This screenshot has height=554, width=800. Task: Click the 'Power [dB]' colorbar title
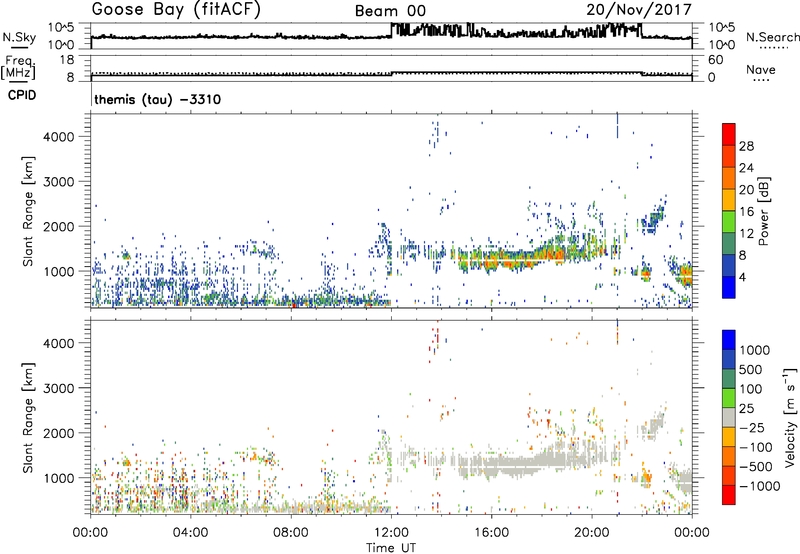pos(764,211)
